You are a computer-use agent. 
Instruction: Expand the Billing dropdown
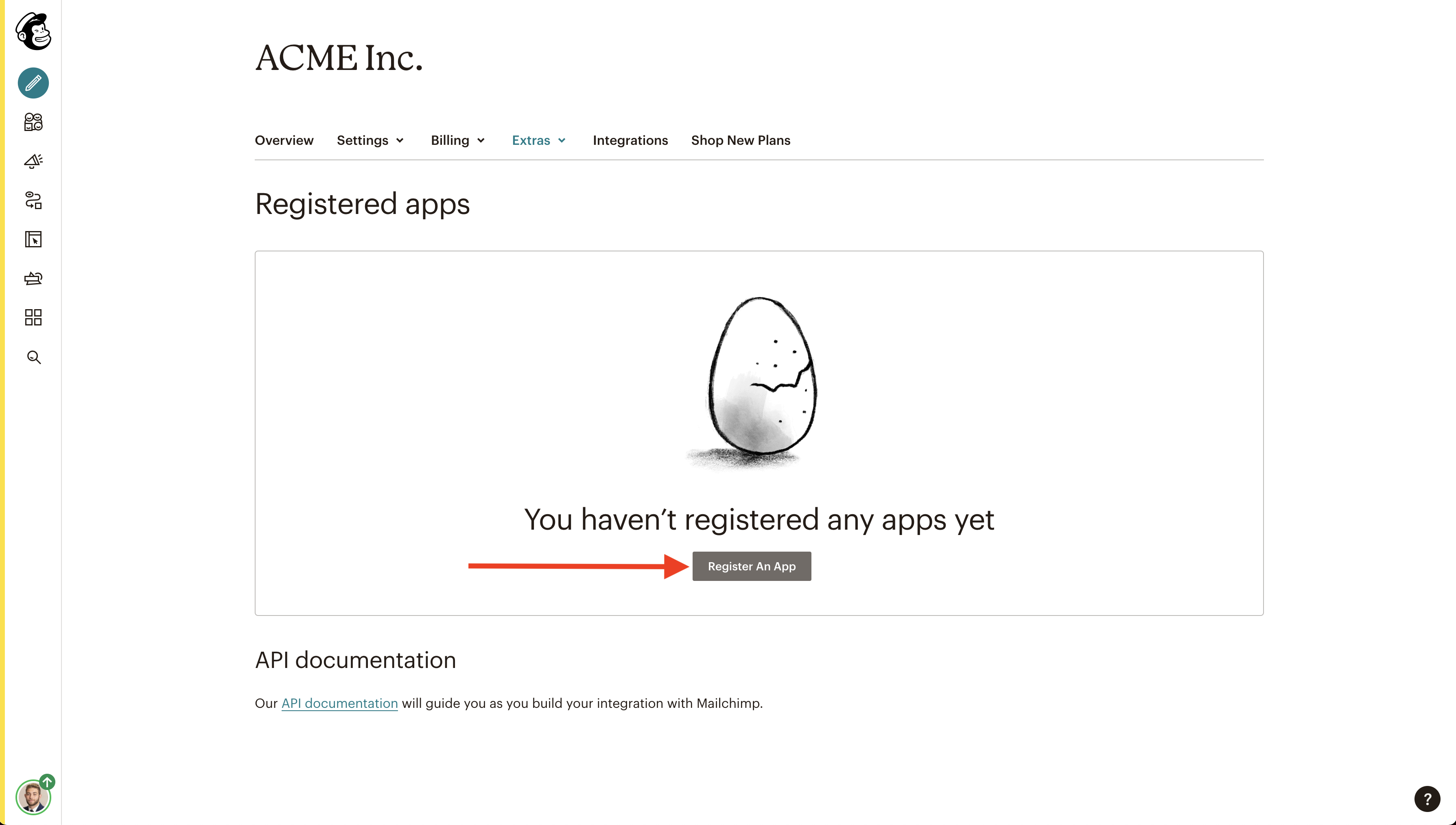click(x=458, y=140)
